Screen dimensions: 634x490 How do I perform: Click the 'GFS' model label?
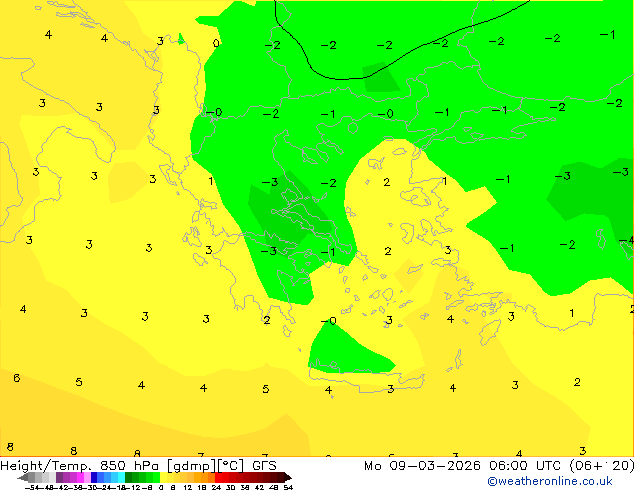click(264, 466)
